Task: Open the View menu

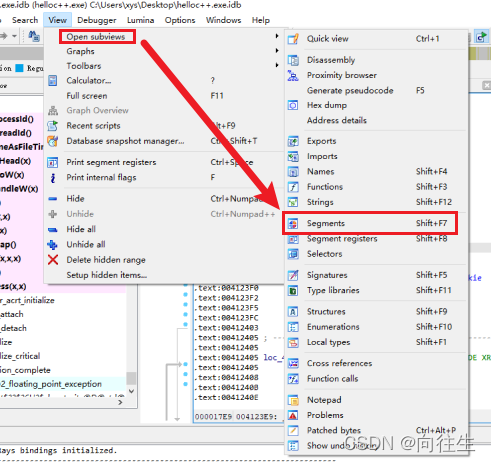Action: pyautogui.click(x=57, y=20)
